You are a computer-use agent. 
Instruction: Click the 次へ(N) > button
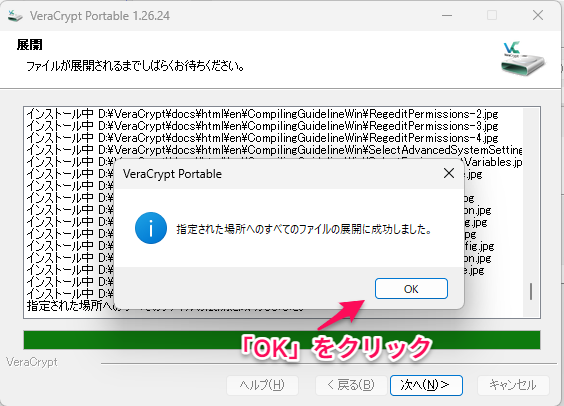(x=426, y=385)
